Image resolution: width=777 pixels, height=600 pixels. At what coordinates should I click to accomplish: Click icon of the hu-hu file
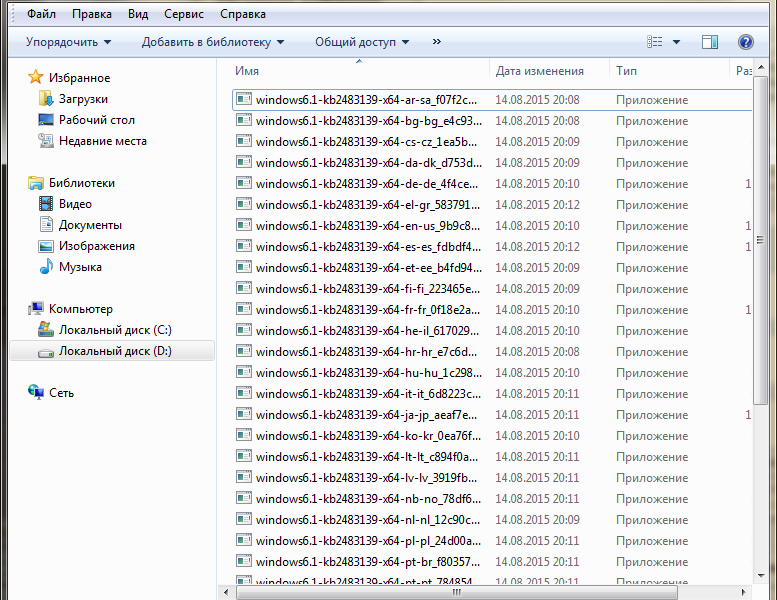244,372
